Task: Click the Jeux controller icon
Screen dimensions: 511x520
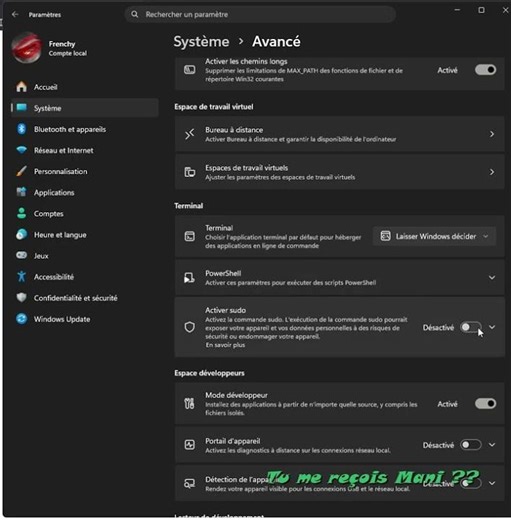Action: (x=22, y=255)
